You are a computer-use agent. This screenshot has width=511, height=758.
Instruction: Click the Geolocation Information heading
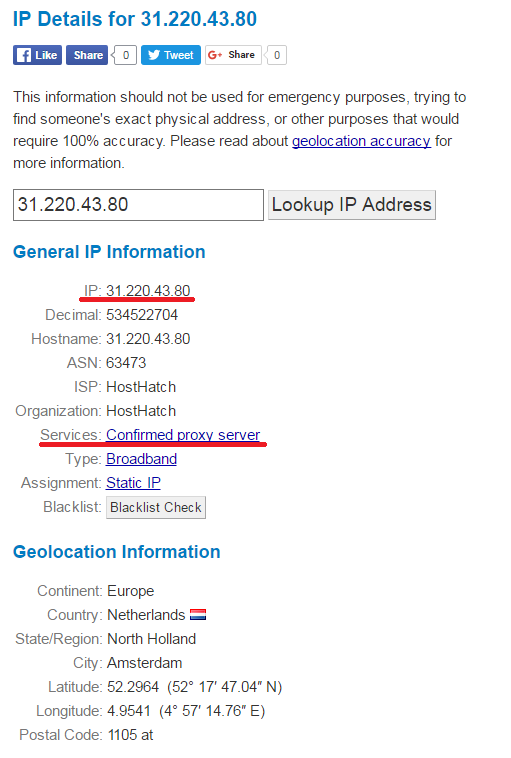pos(117,552)
